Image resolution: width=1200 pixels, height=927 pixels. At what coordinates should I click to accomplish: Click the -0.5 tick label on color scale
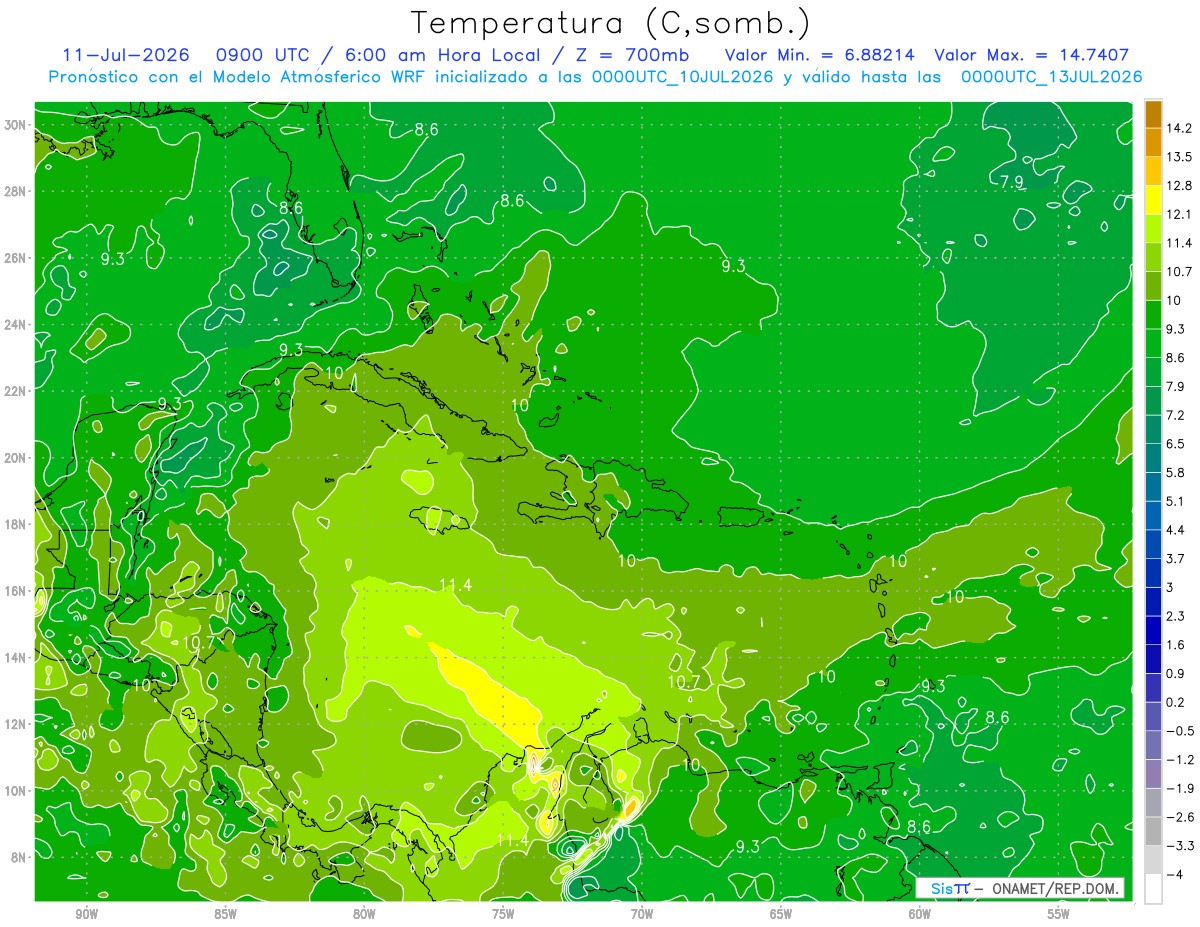(1178, 731)
